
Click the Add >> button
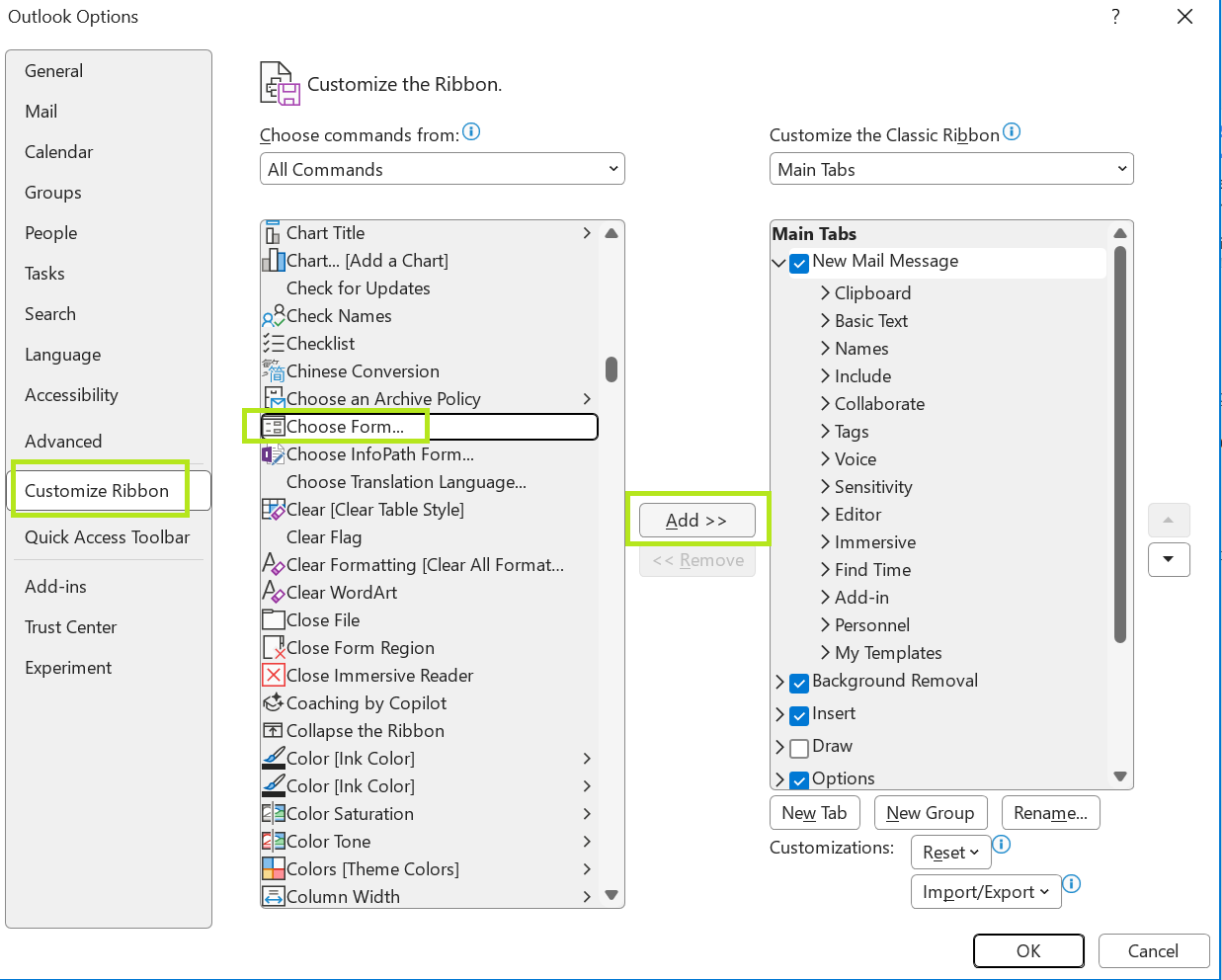click(697, 521)
